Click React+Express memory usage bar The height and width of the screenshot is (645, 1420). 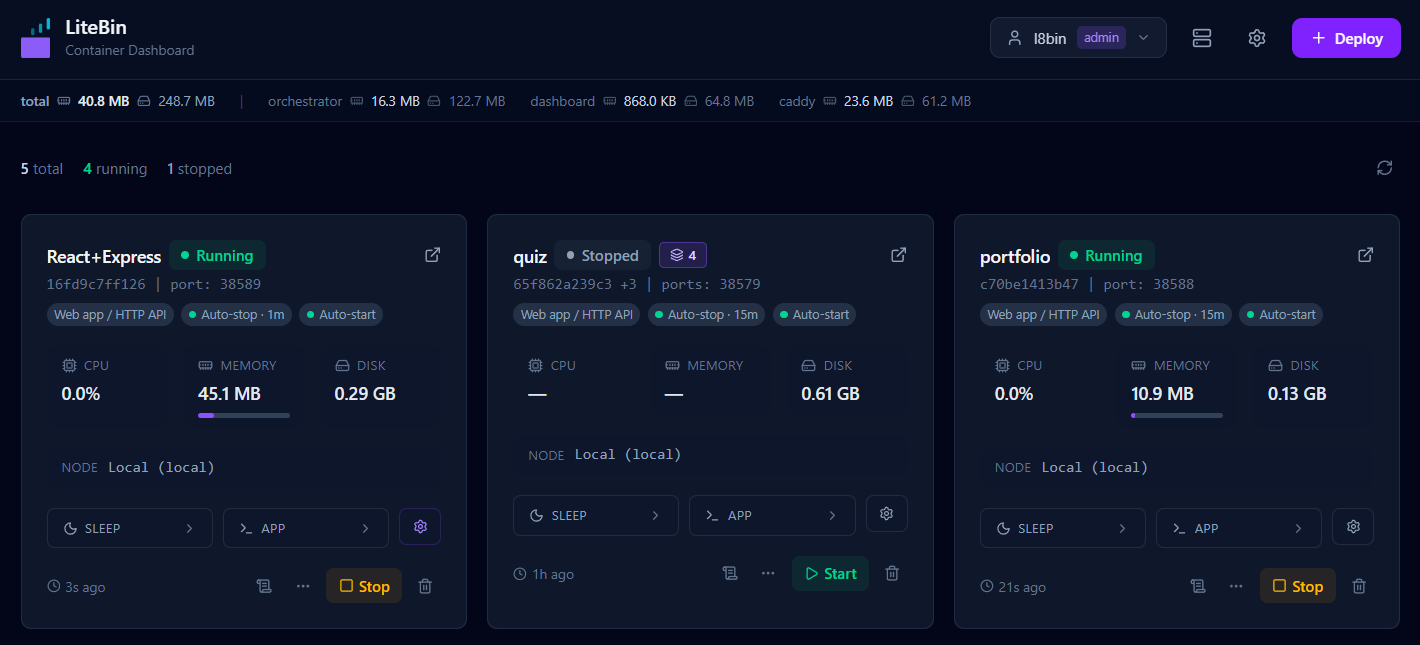click(244, 415)
